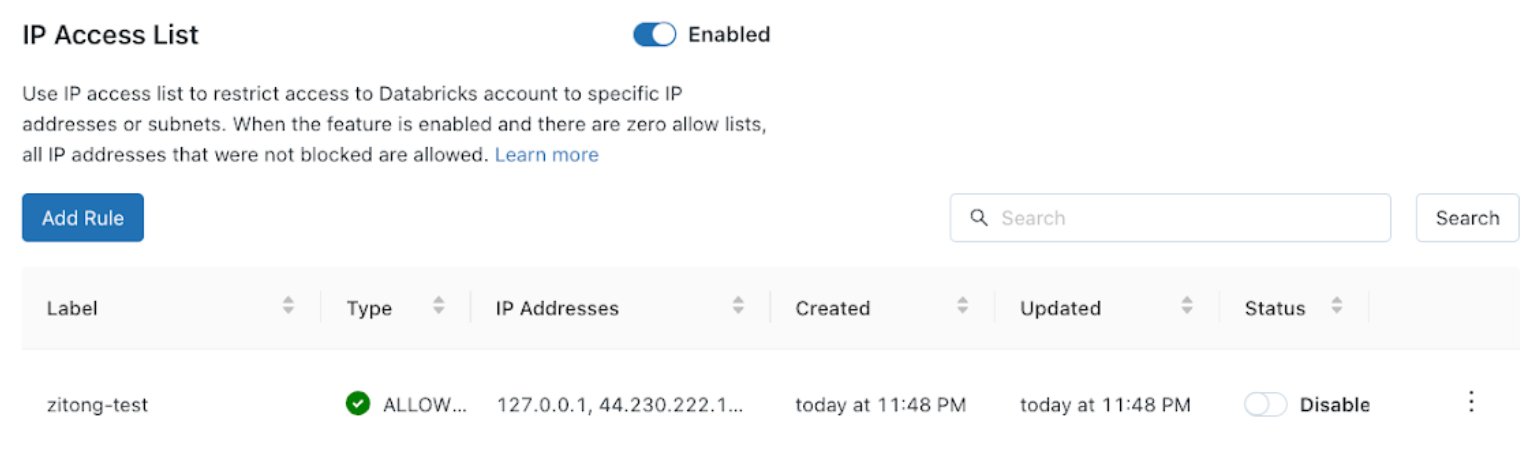The width and height of the screenshot is (1538, 456).
Task: Click the IP Addresses column header text
Action: (x=556, y=308)
